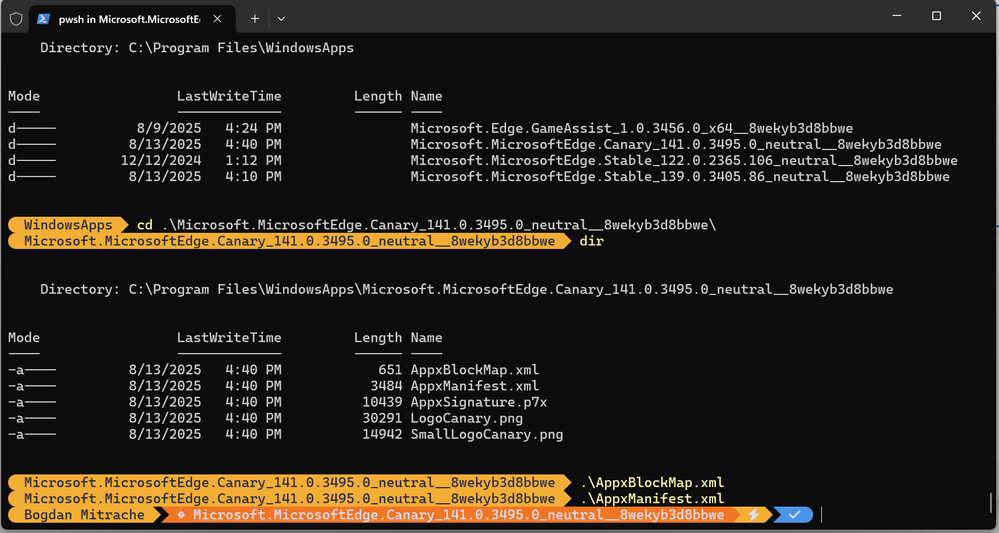Screen dimensions: 999x533
Task: Click LogoCanary.png file name
Action: coord(466,418)
